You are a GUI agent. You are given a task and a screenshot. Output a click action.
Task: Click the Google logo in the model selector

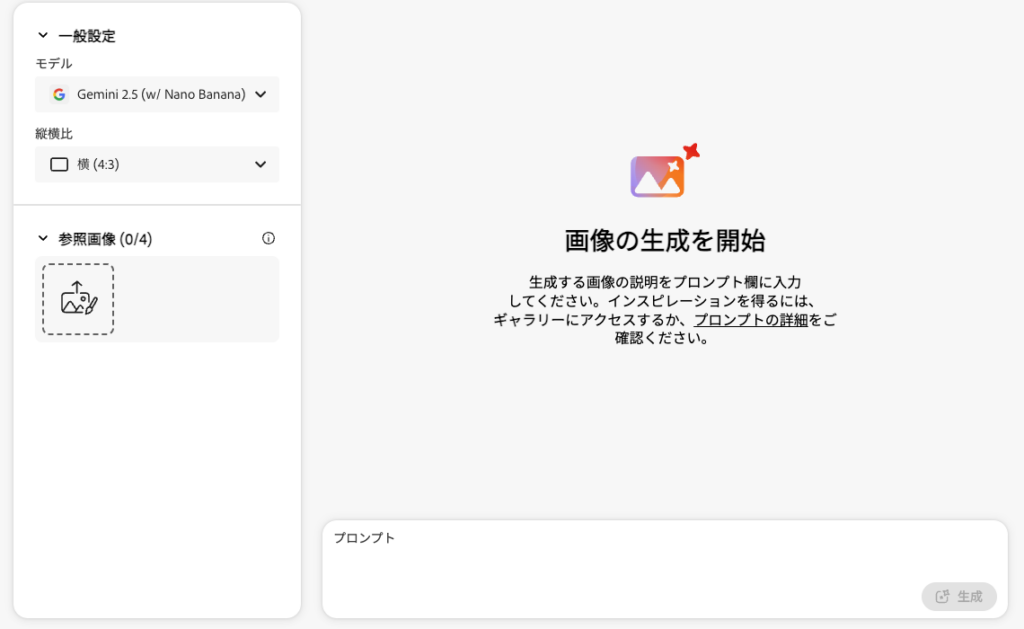59,95
